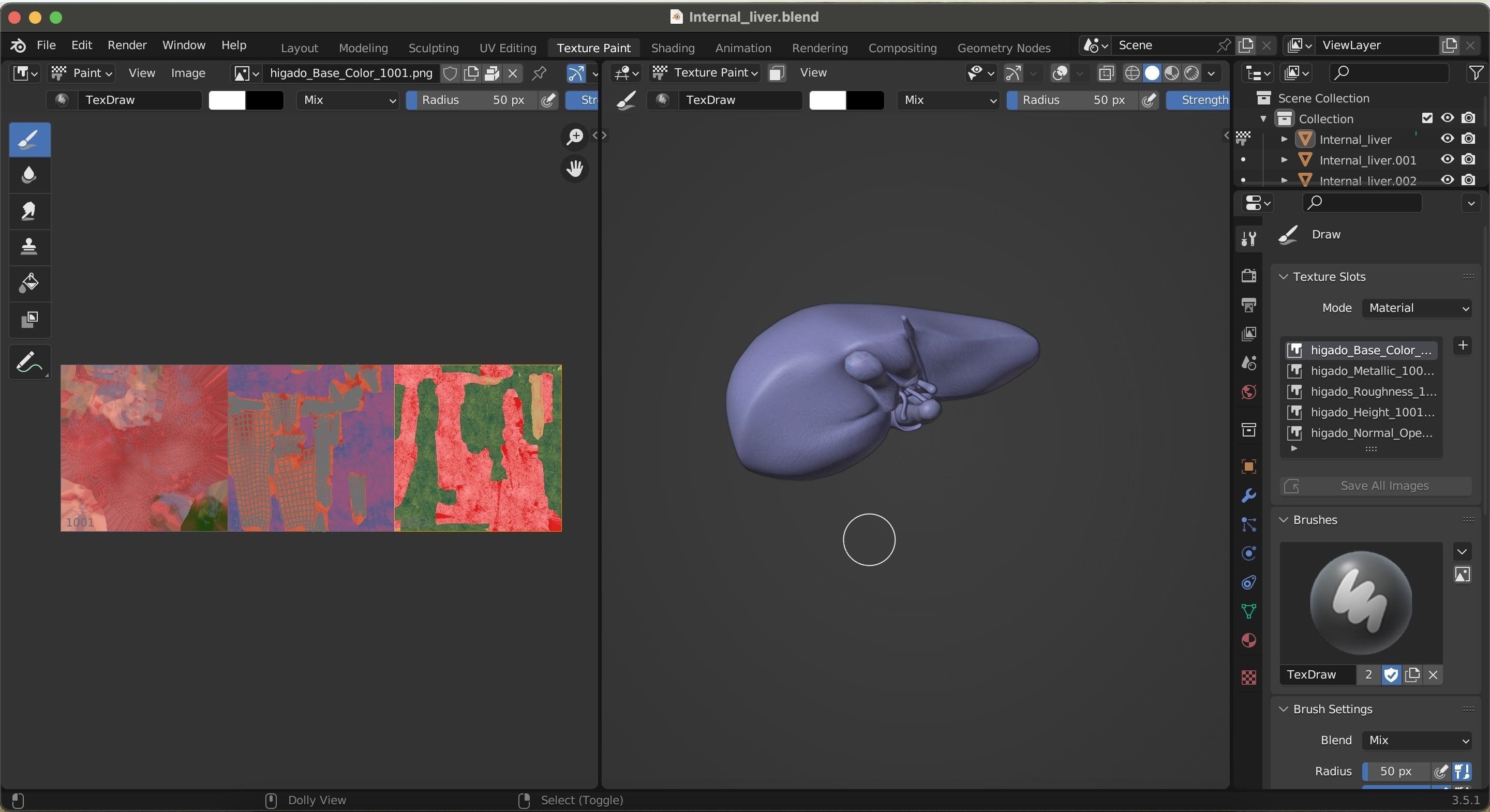
Task: Open the Paint mode dropdown in image editor
Action: click(82, 73)
